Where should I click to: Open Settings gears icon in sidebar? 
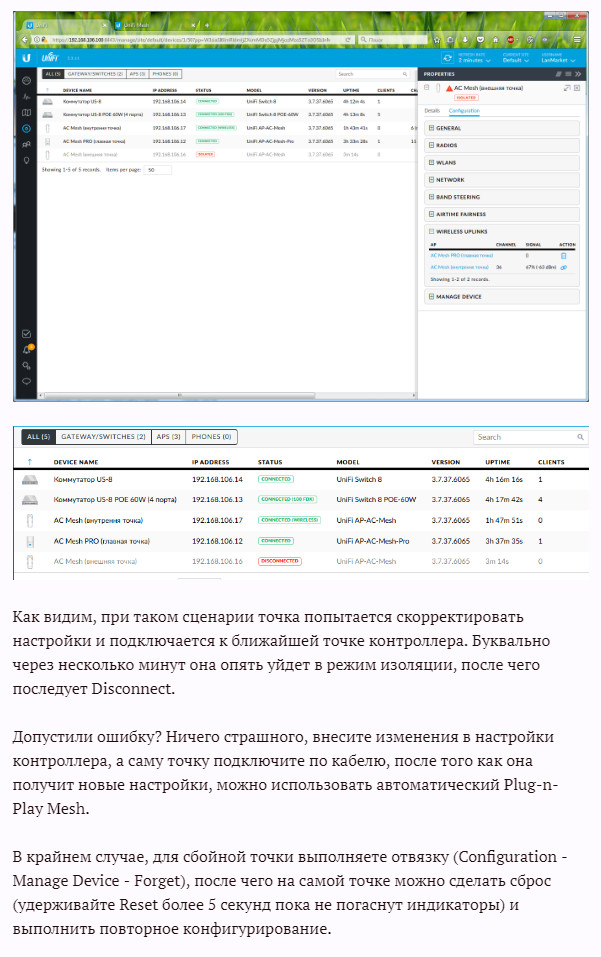tap(26, 366)
